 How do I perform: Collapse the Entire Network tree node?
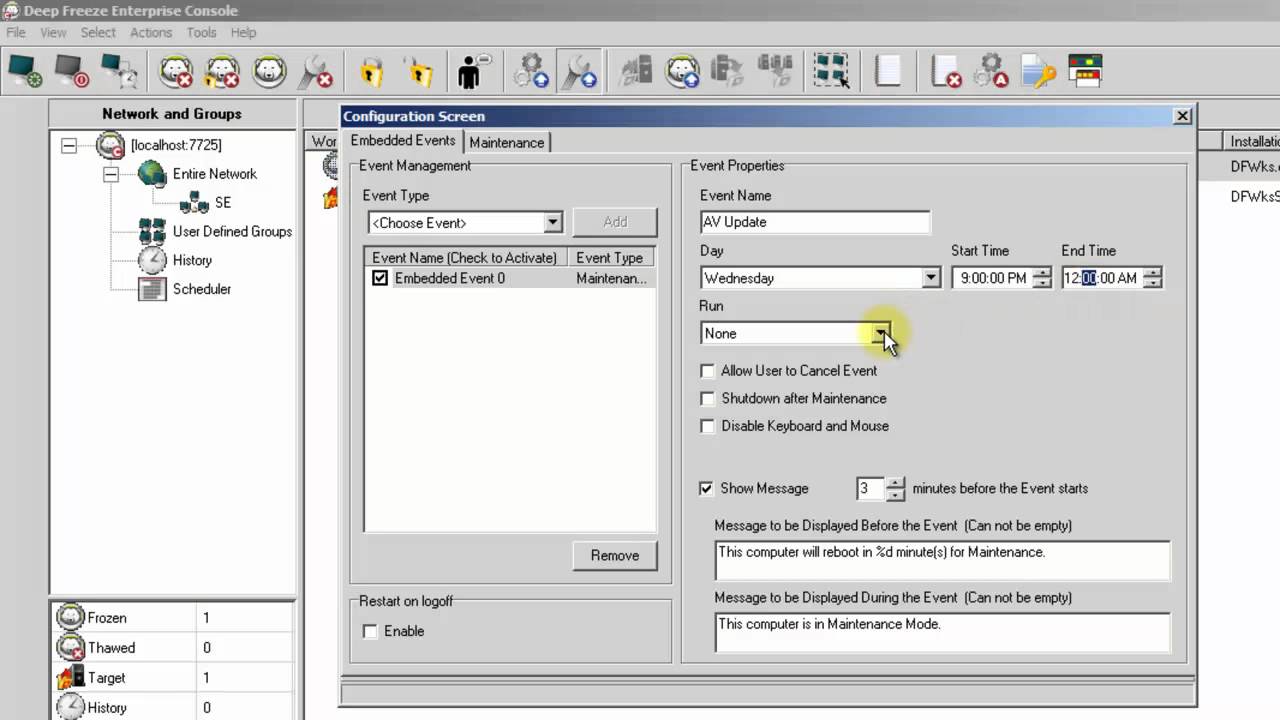tap(111, 174)
